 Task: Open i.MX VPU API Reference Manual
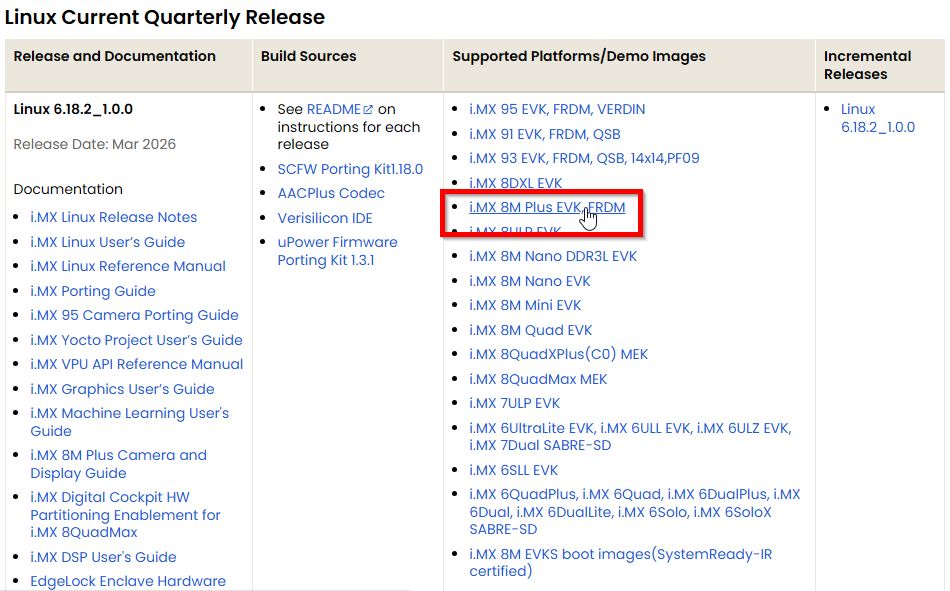[136, 364]
